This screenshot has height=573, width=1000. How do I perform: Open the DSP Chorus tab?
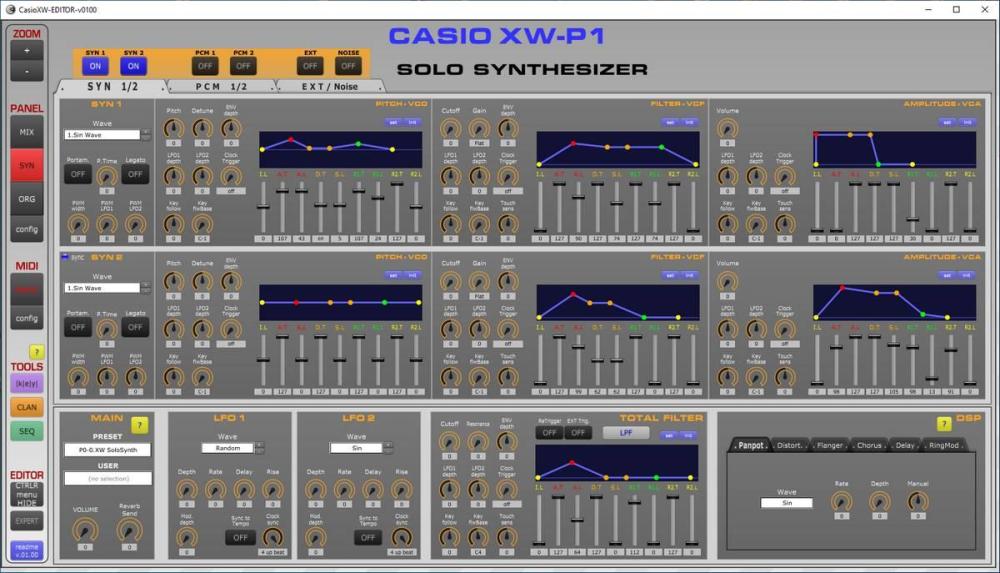pyautogui.click(x=869, y=445)
